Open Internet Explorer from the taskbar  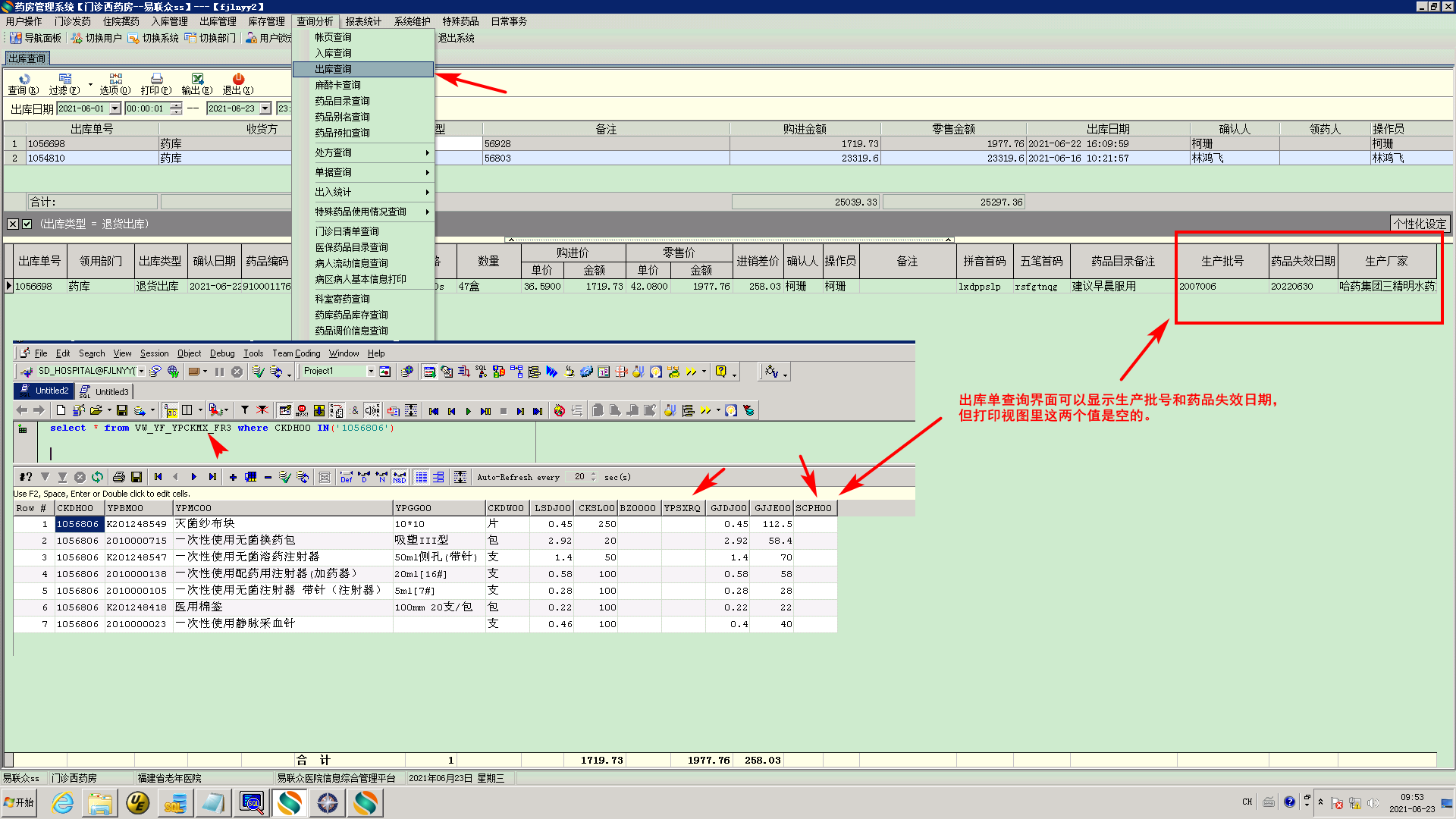tap(62, 802)
